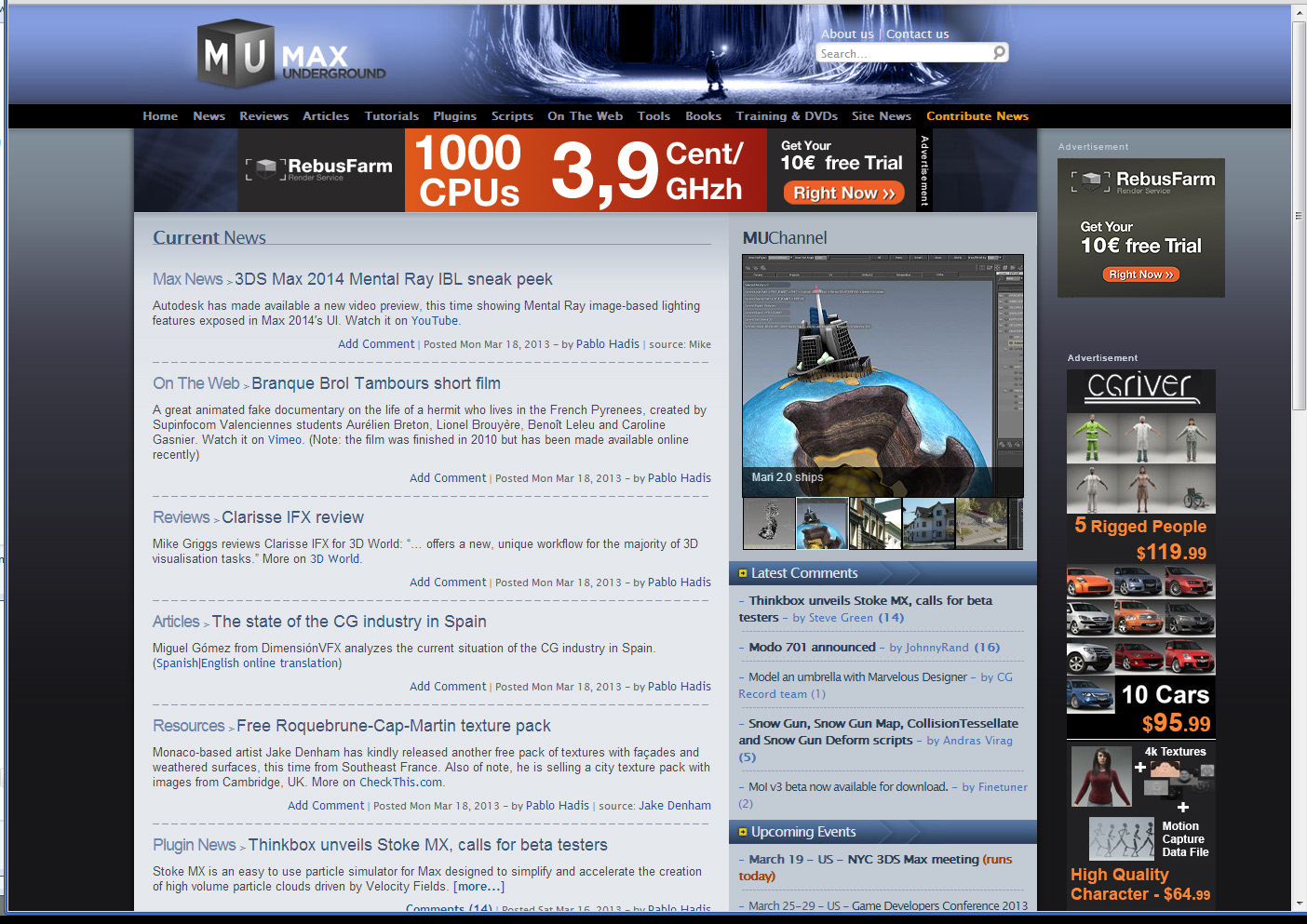Open 3DS Max 2014 Mental Ray headline
Screen dimensions: 1307x924
click(x=393, y=279)
